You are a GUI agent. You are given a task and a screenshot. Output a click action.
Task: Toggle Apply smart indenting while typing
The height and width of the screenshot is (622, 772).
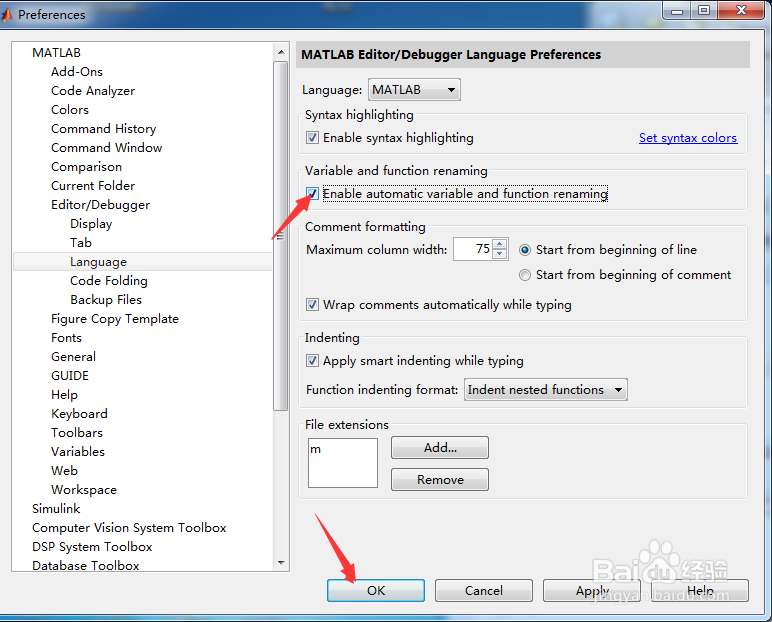[312, 360]
